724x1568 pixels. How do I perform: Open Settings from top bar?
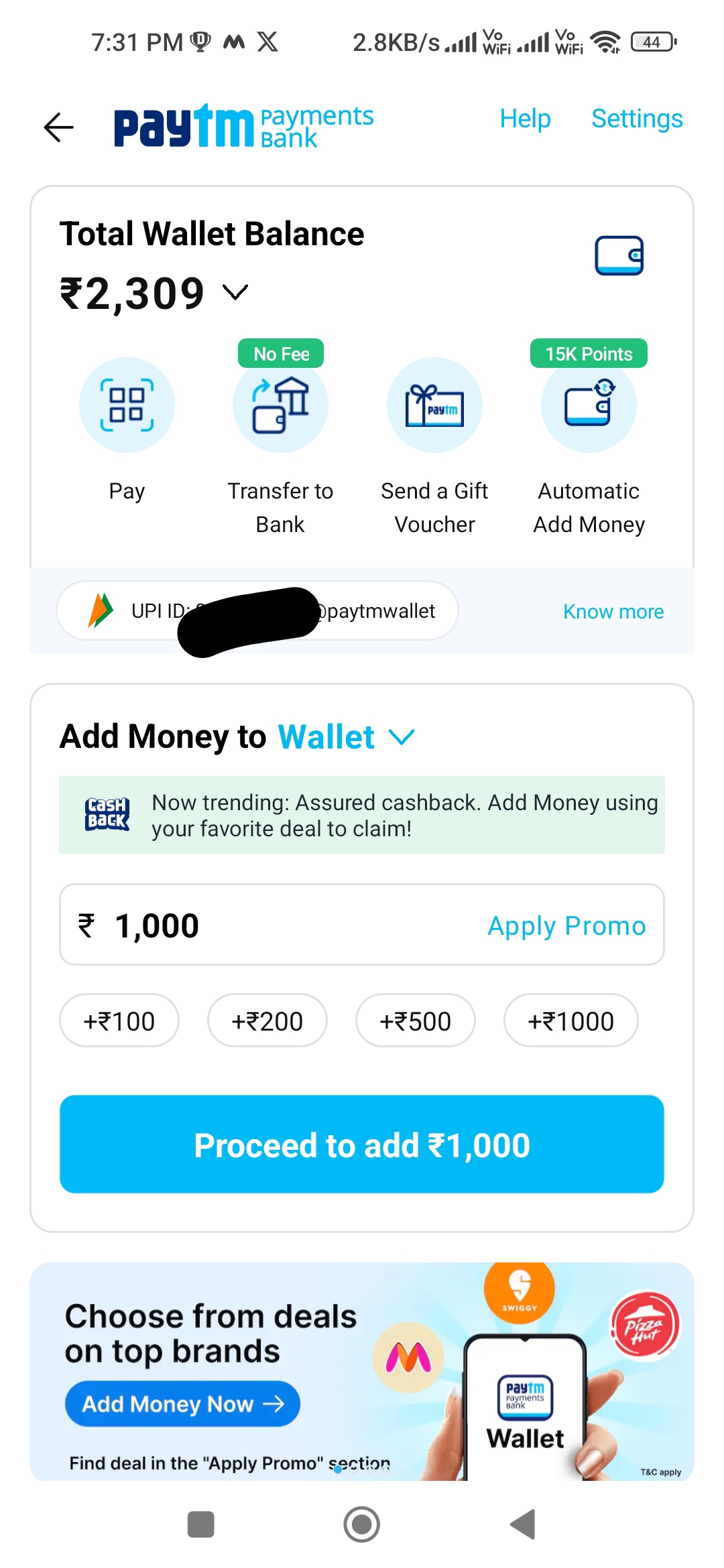pyautogui.click(x=636, y=119)
